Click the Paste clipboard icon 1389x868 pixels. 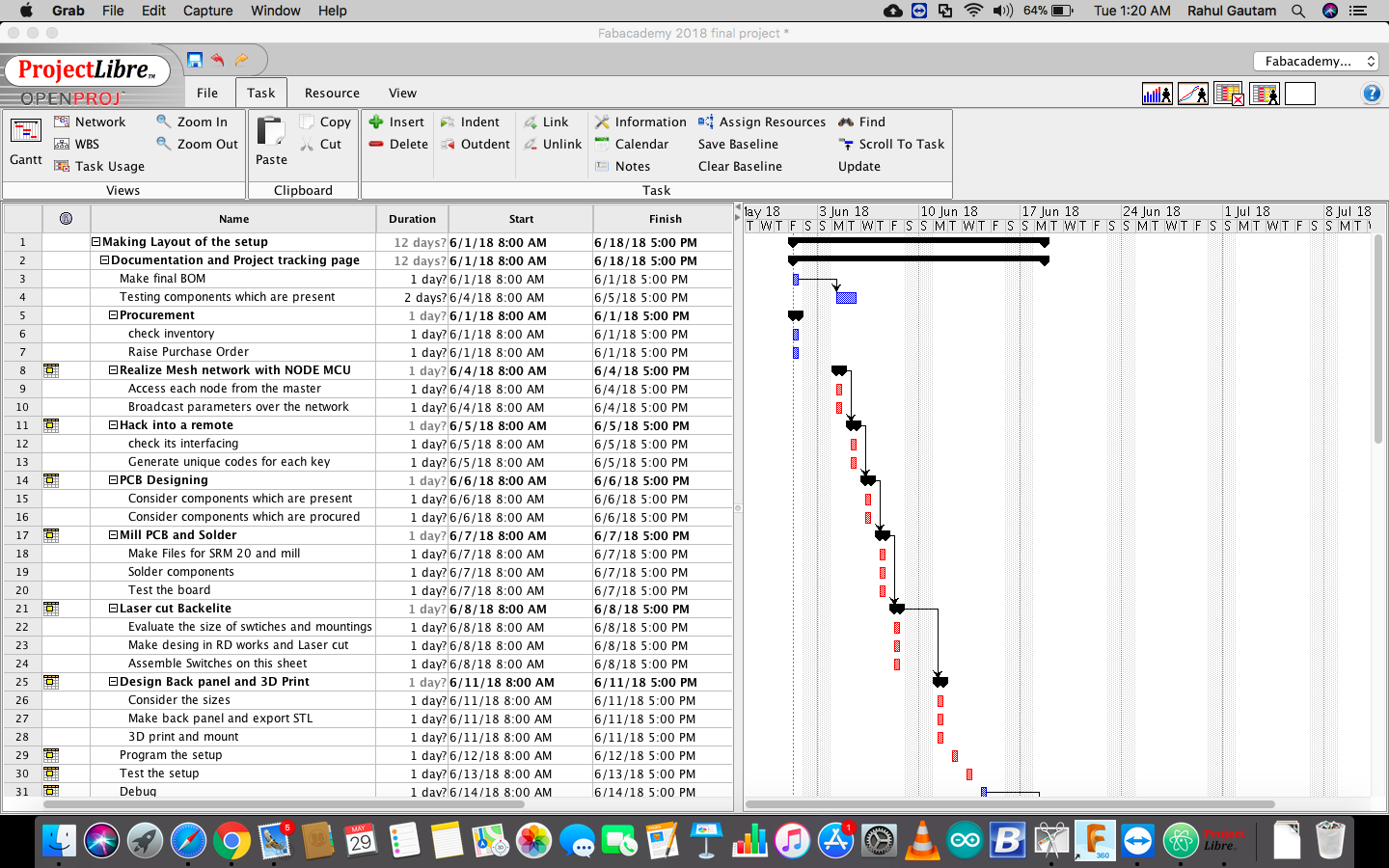click(x=271, y=141)
